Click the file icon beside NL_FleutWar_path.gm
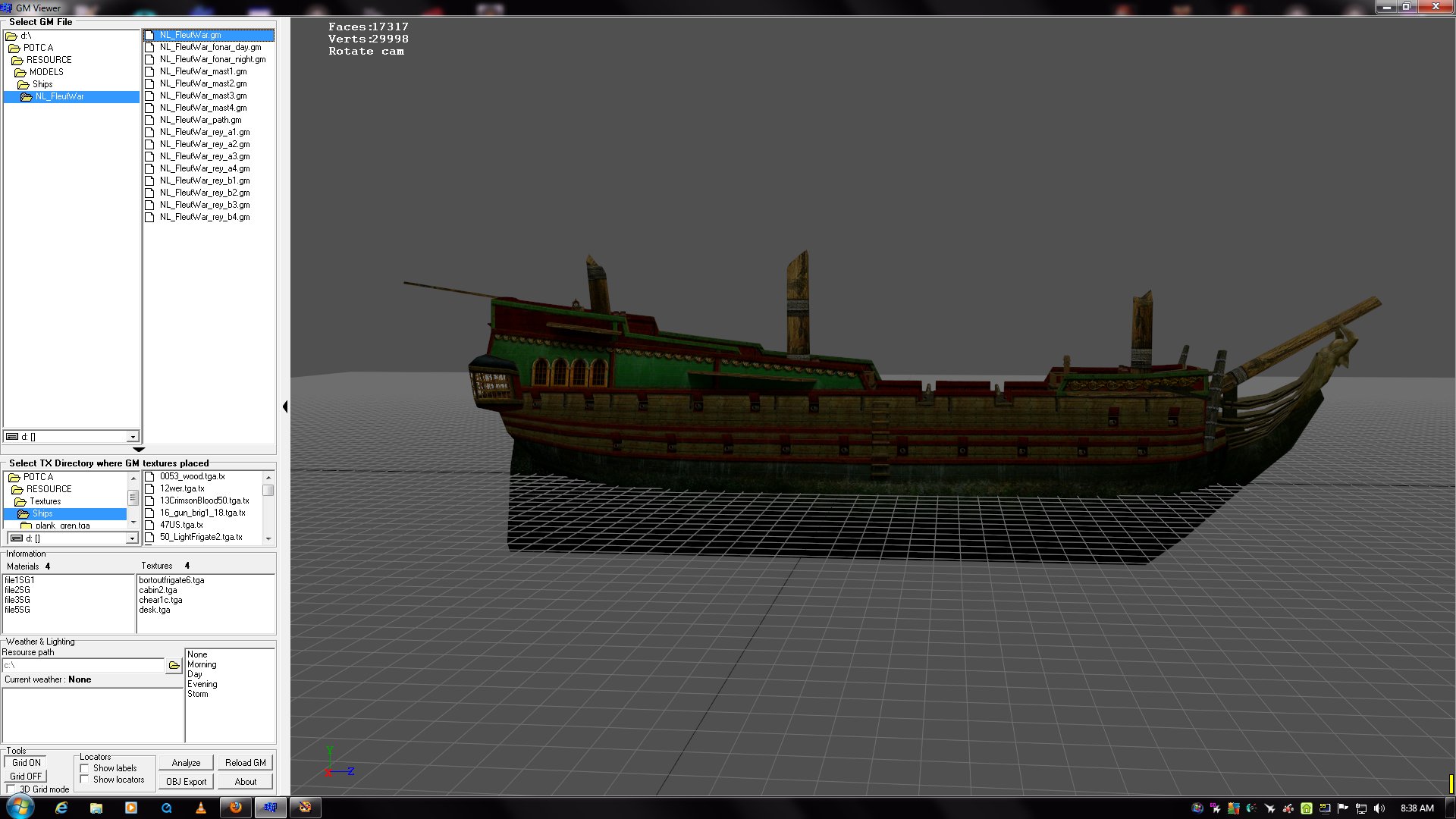Image resolution: width=1456 pixels, height=819 pixels. point(150,120)
